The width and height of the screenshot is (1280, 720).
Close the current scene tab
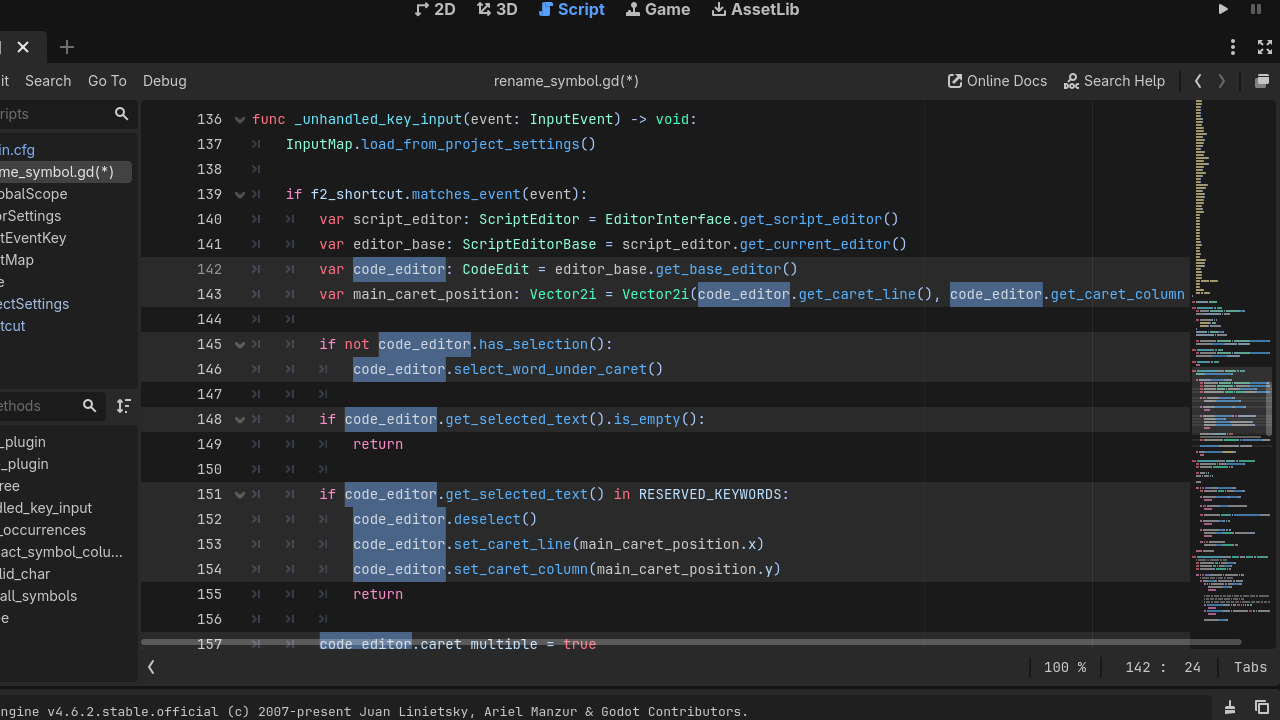[23, 47]
